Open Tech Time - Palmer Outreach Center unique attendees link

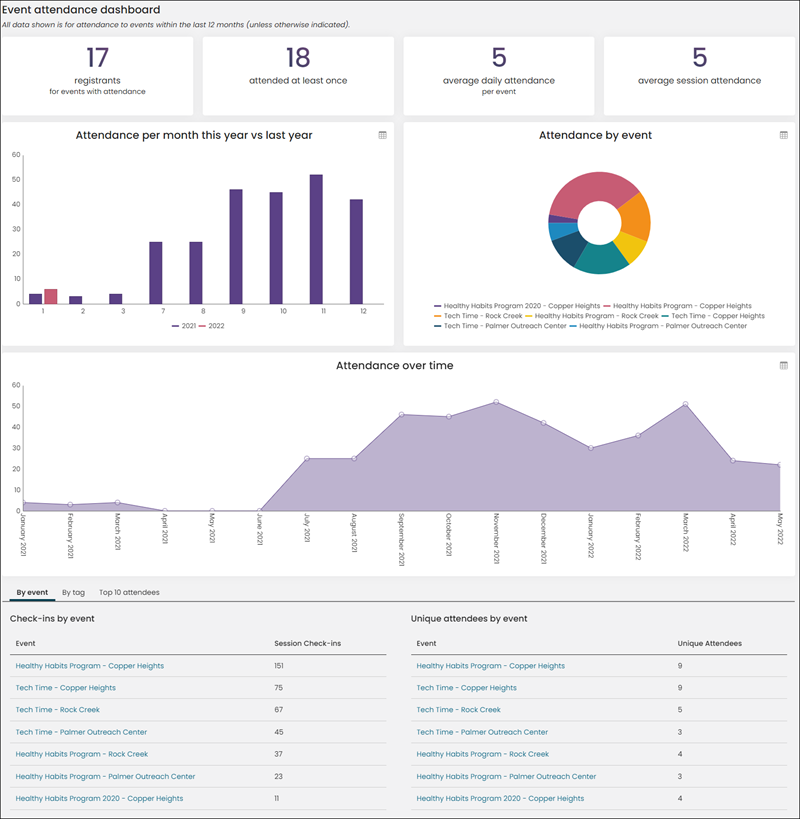482,732
